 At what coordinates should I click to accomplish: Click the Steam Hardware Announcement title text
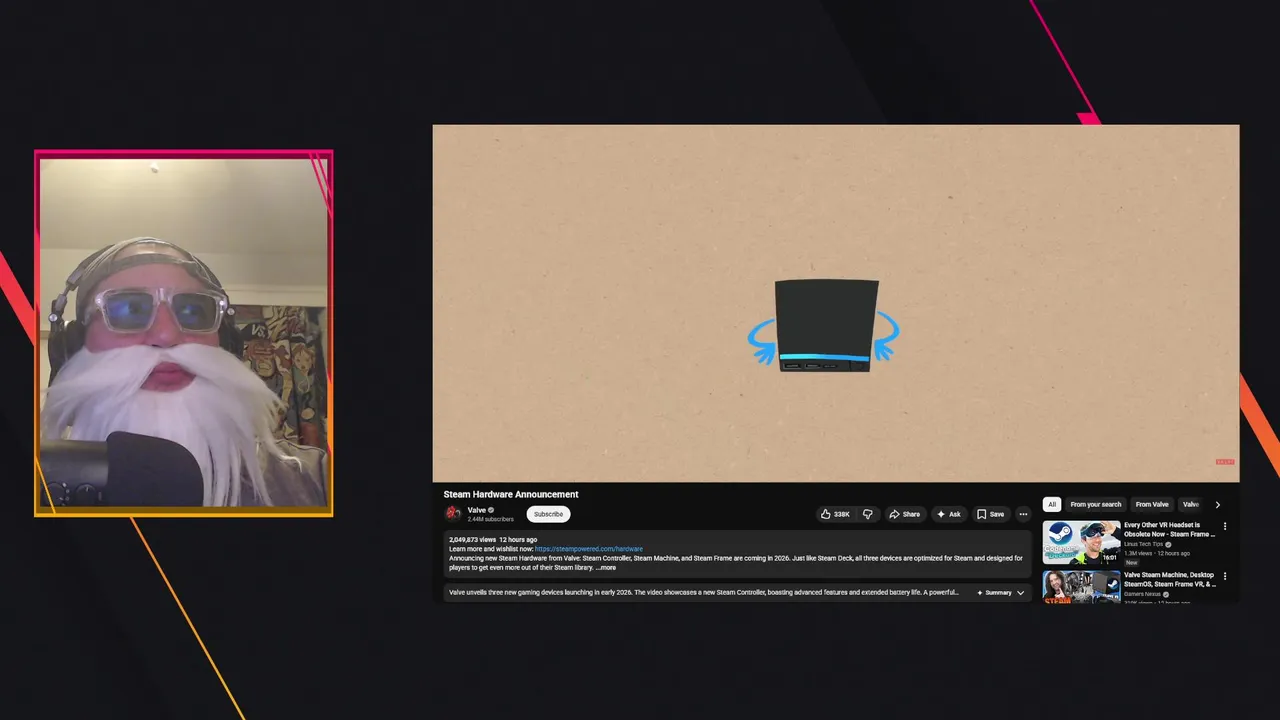511,494
